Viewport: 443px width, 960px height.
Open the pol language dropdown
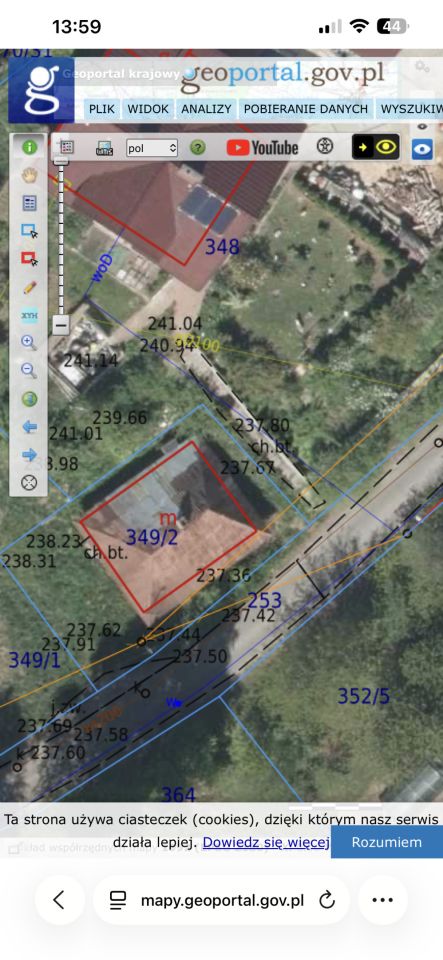point(152,148)
